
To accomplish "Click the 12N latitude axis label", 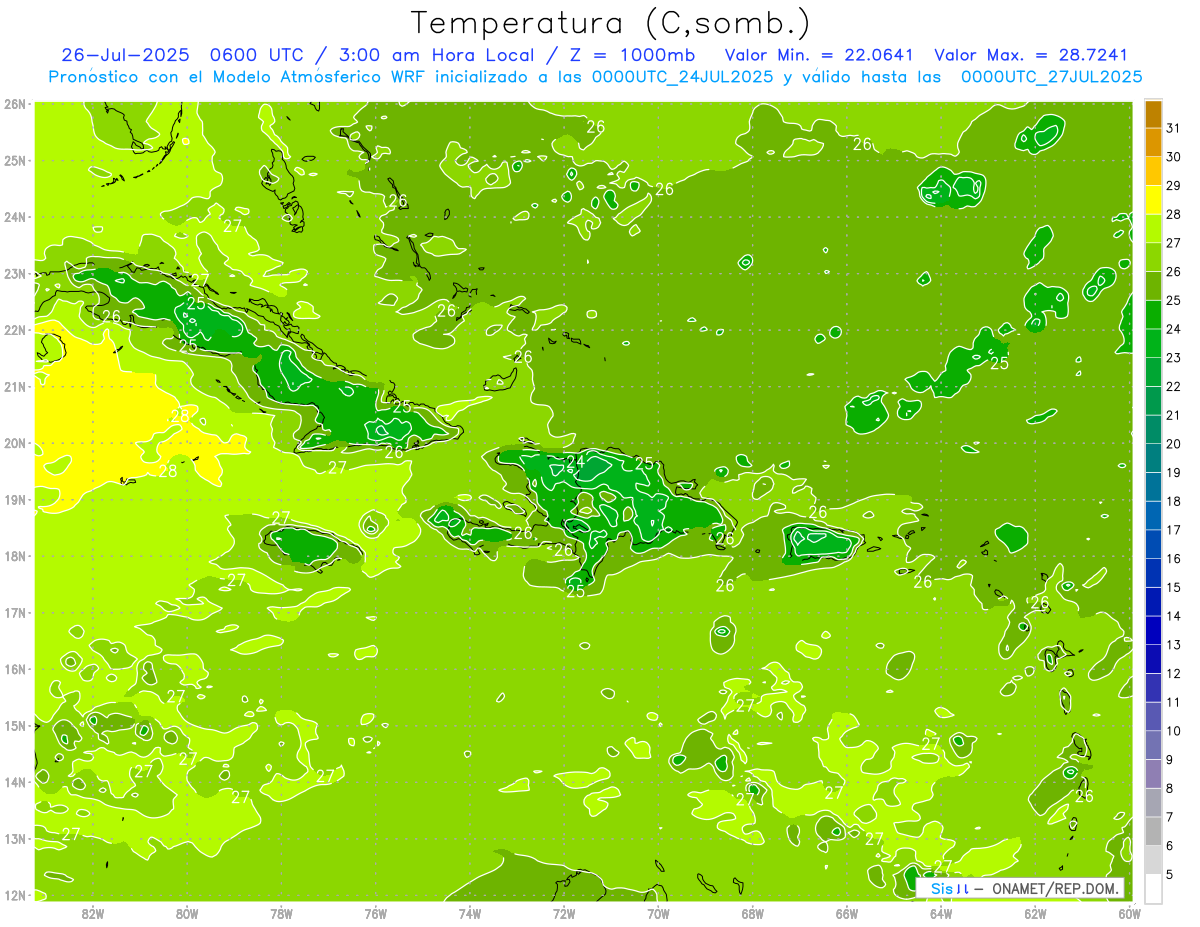I will 14,895.
